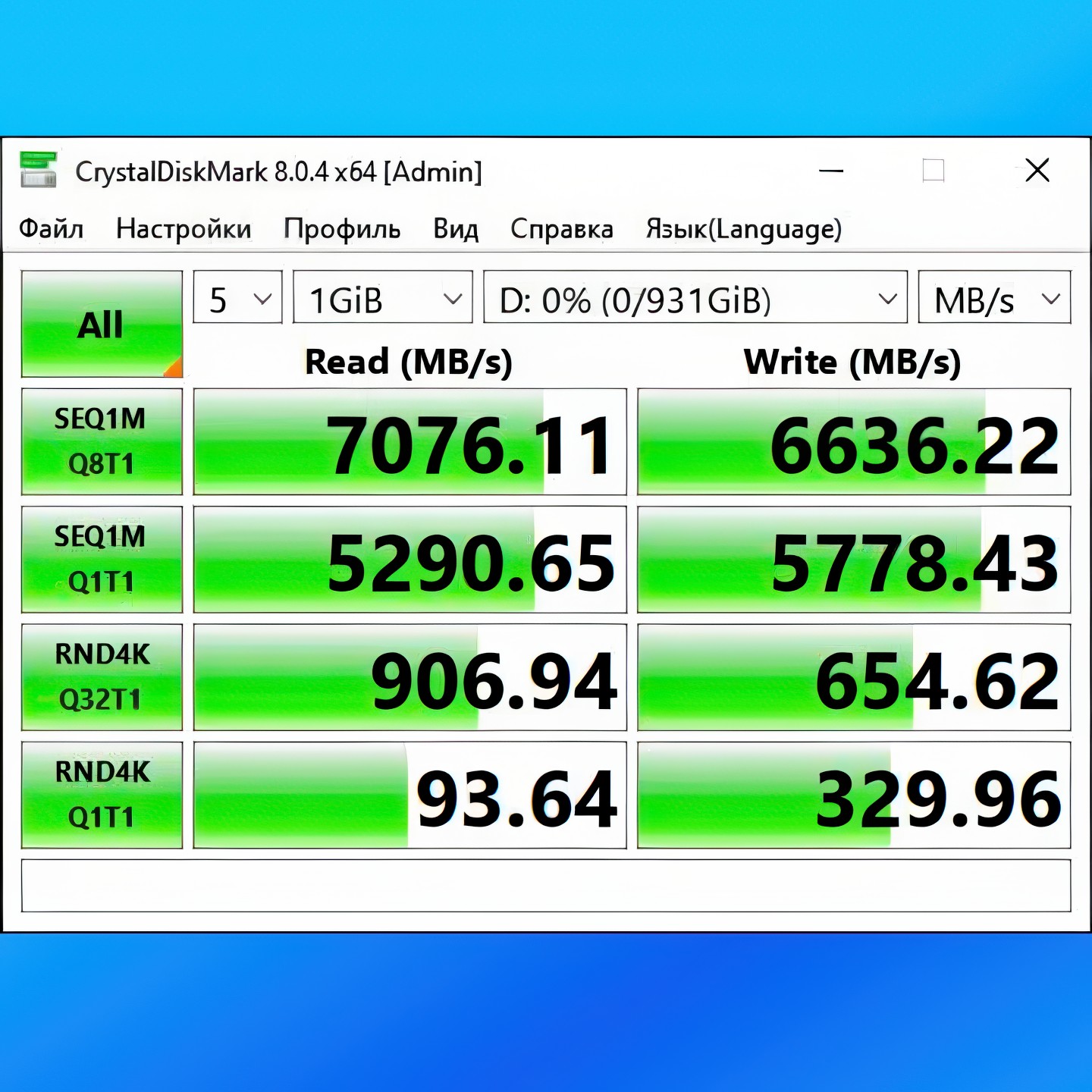Click the Write (MB/s) column header
The image size is (1092, 1092).
(x=852, y=362)
